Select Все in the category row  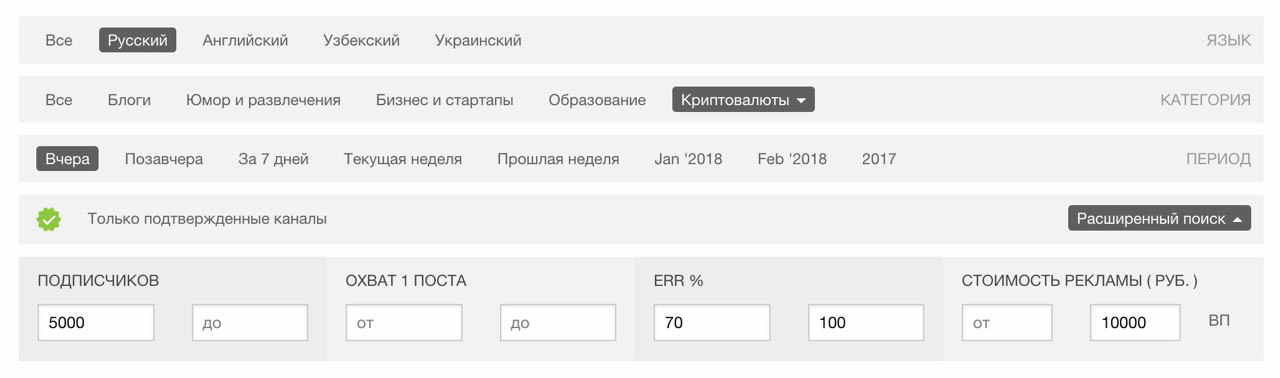[x=59, y=100]
